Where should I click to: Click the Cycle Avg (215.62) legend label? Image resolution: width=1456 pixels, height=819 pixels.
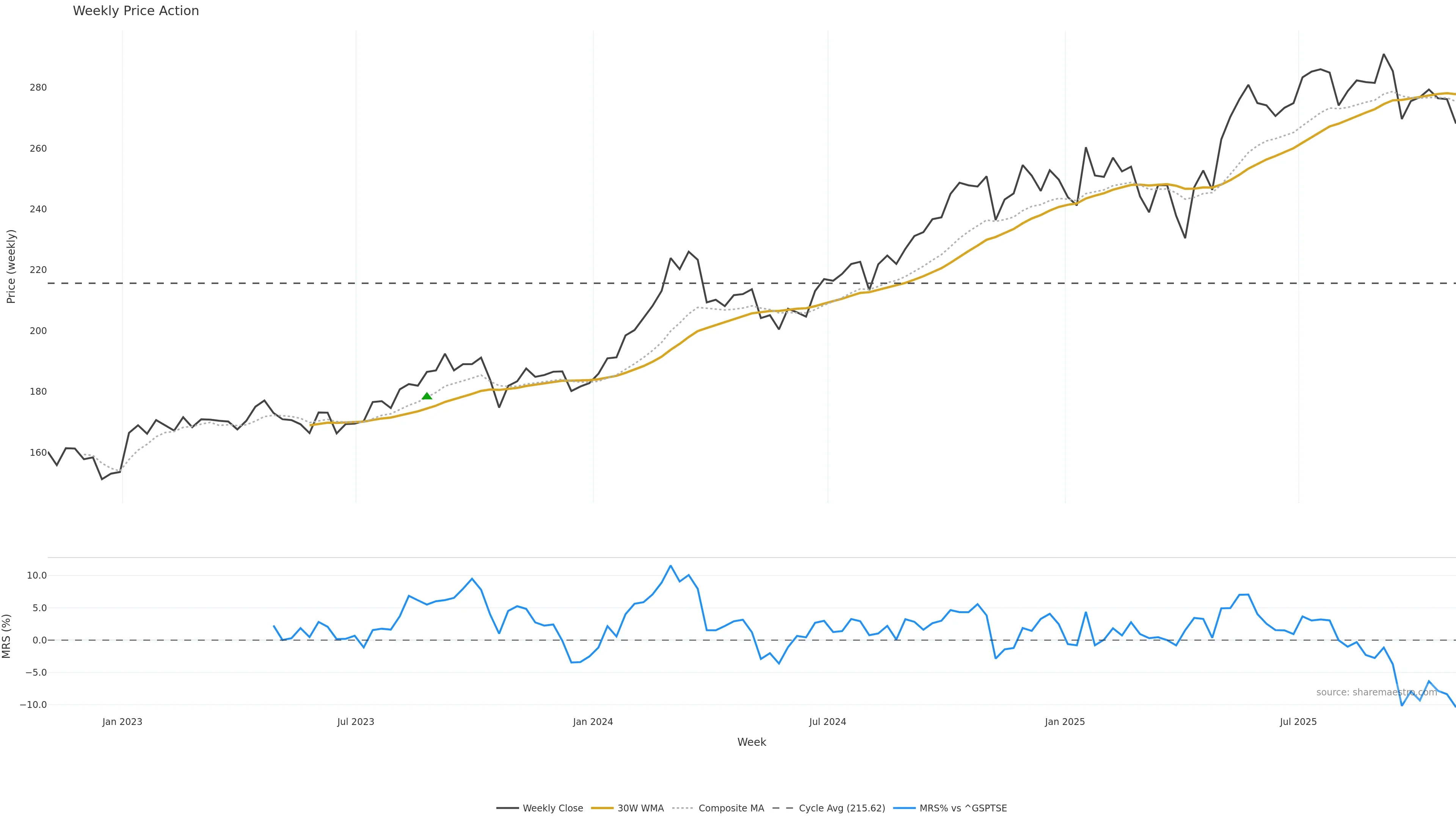tap(842, 808)
